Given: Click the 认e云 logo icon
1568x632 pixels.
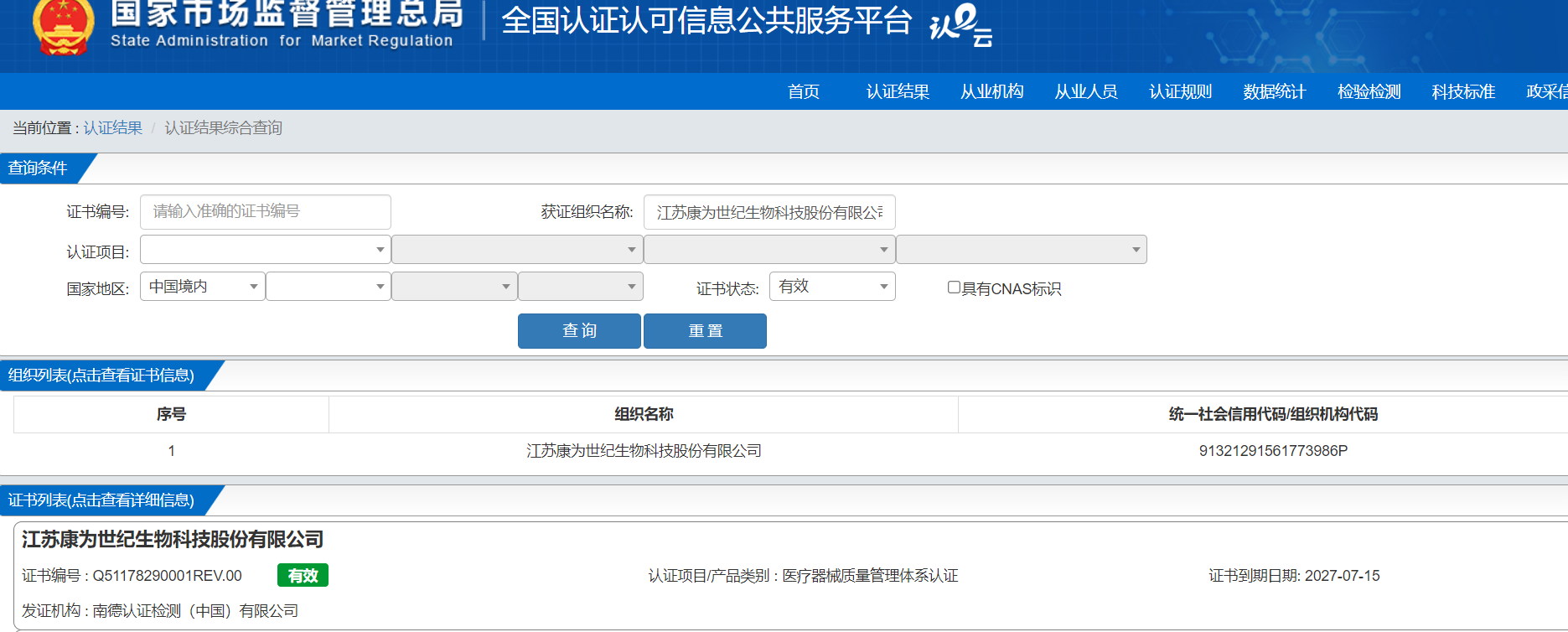Looking at the screenshot, I should pyautogui.click(x=960, y=24).
